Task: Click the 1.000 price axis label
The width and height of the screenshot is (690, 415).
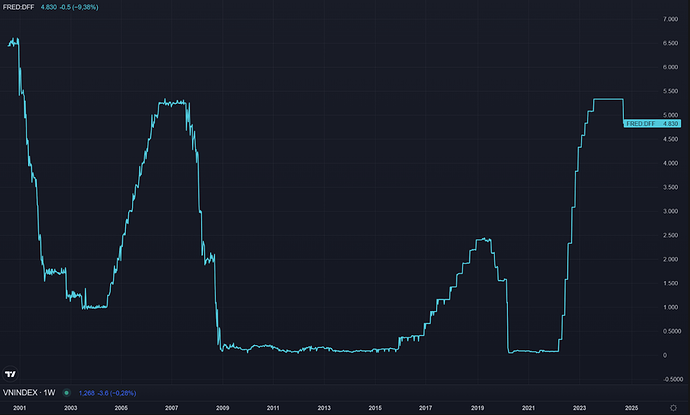Action: pyautogui.click(x=670, y=307)
